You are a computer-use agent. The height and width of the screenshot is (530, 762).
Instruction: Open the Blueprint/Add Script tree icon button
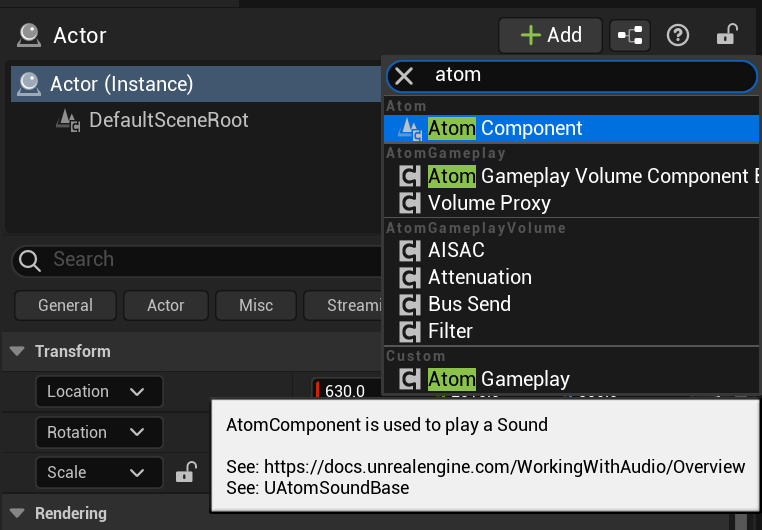tap(630, 35)
